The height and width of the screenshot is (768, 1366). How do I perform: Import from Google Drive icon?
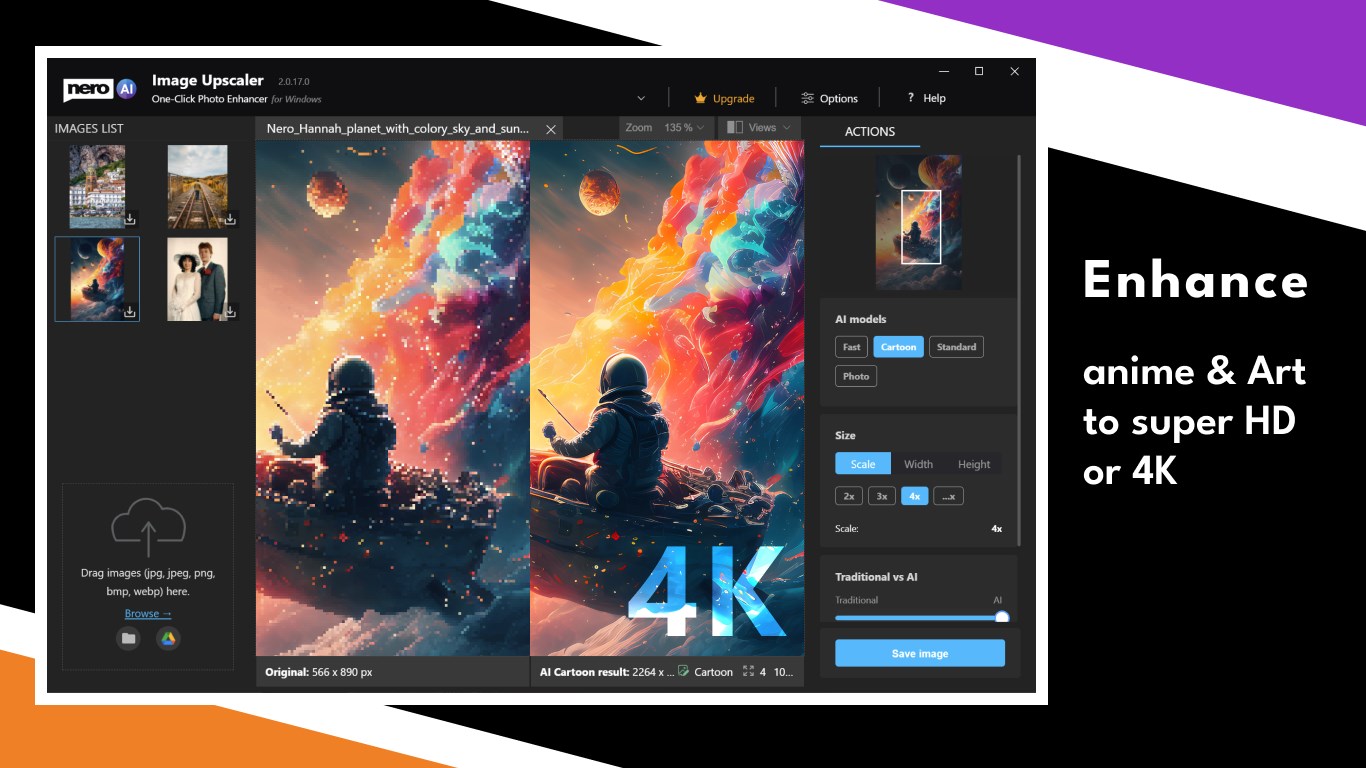pos(168,638)
